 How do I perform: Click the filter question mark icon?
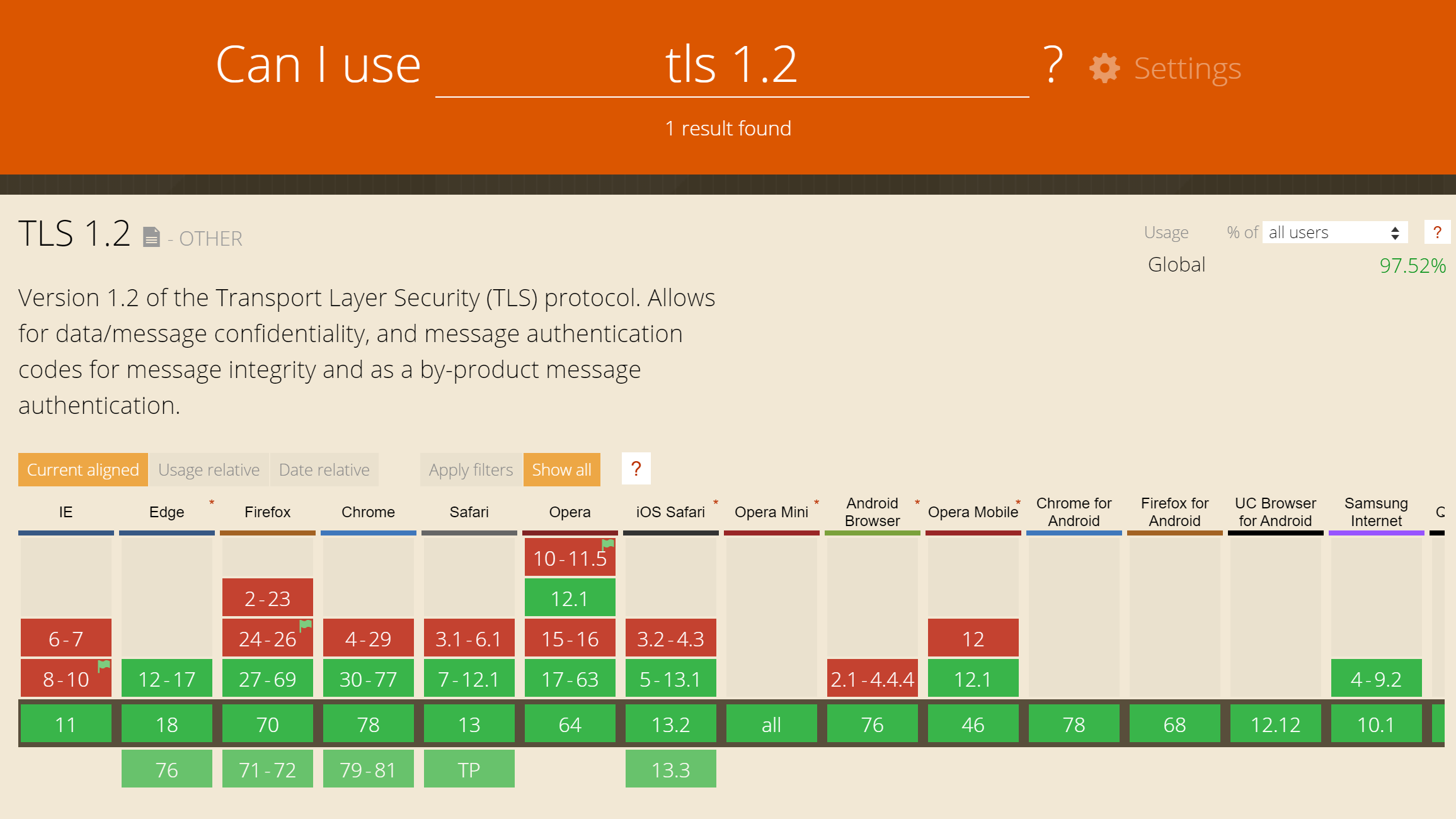click(636, 469)
